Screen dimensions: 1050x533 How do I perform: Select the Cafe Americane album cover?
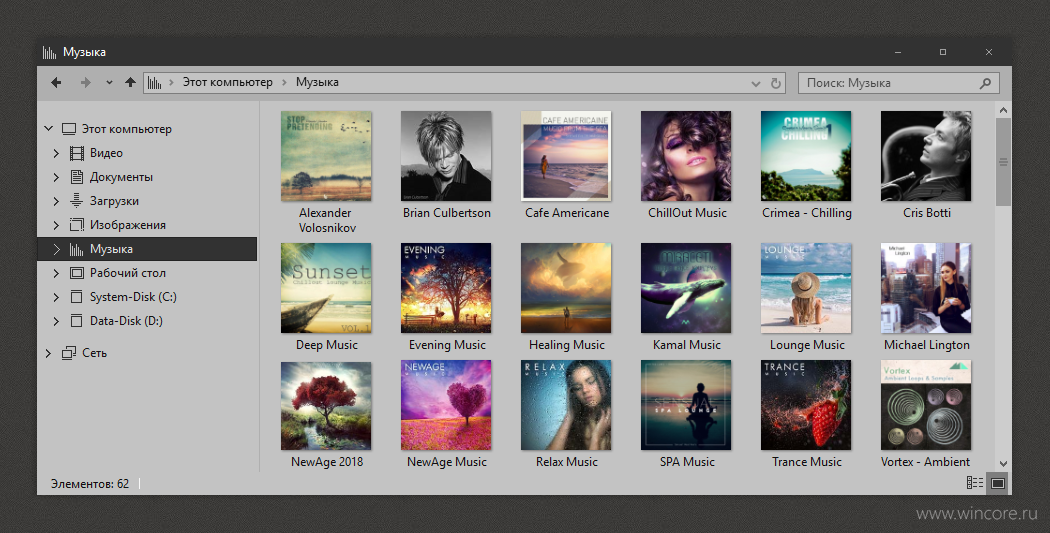566,156
